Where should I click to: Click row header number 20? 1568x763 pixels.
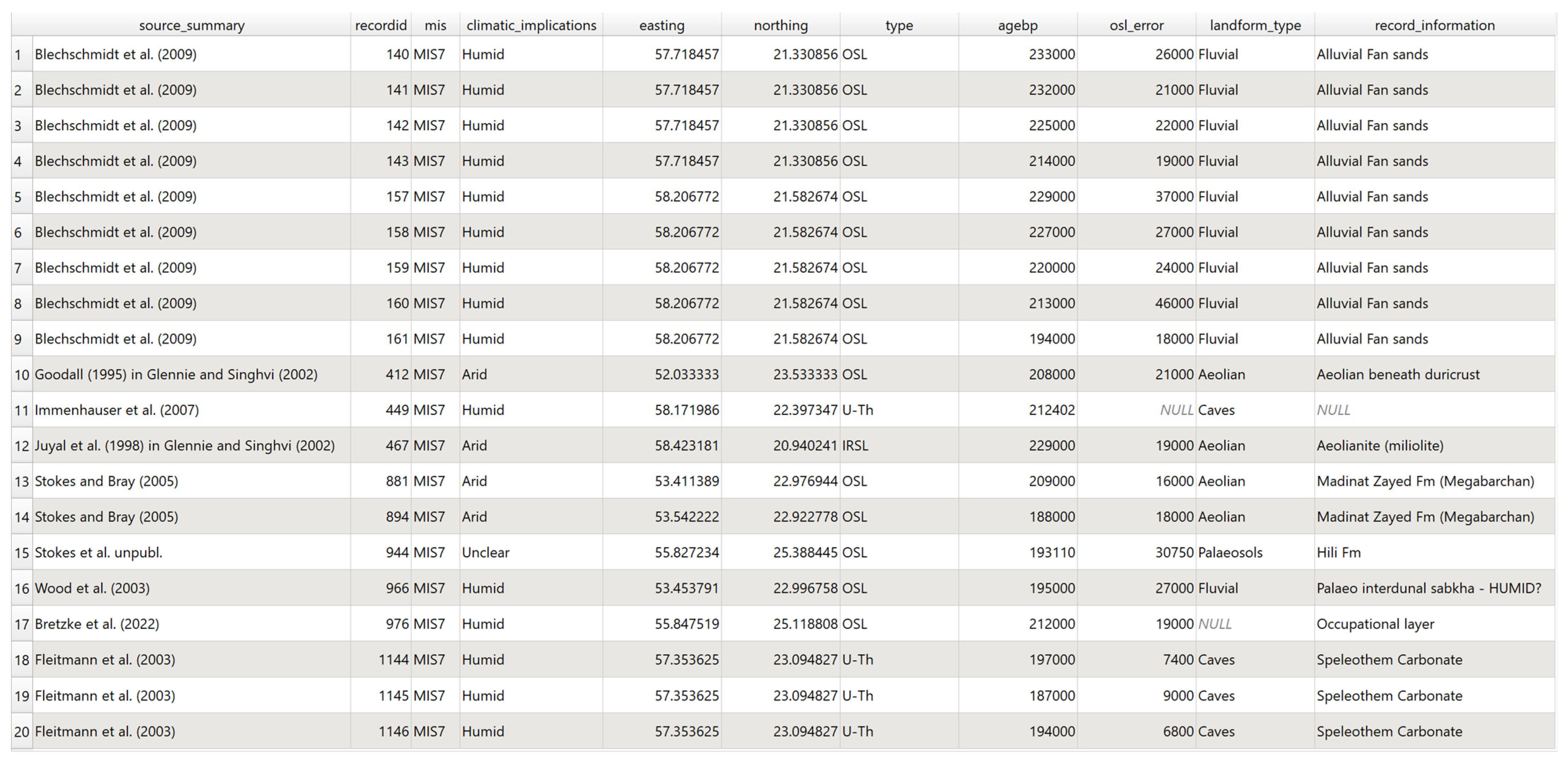pyautogui.click(x=21, y=731)
